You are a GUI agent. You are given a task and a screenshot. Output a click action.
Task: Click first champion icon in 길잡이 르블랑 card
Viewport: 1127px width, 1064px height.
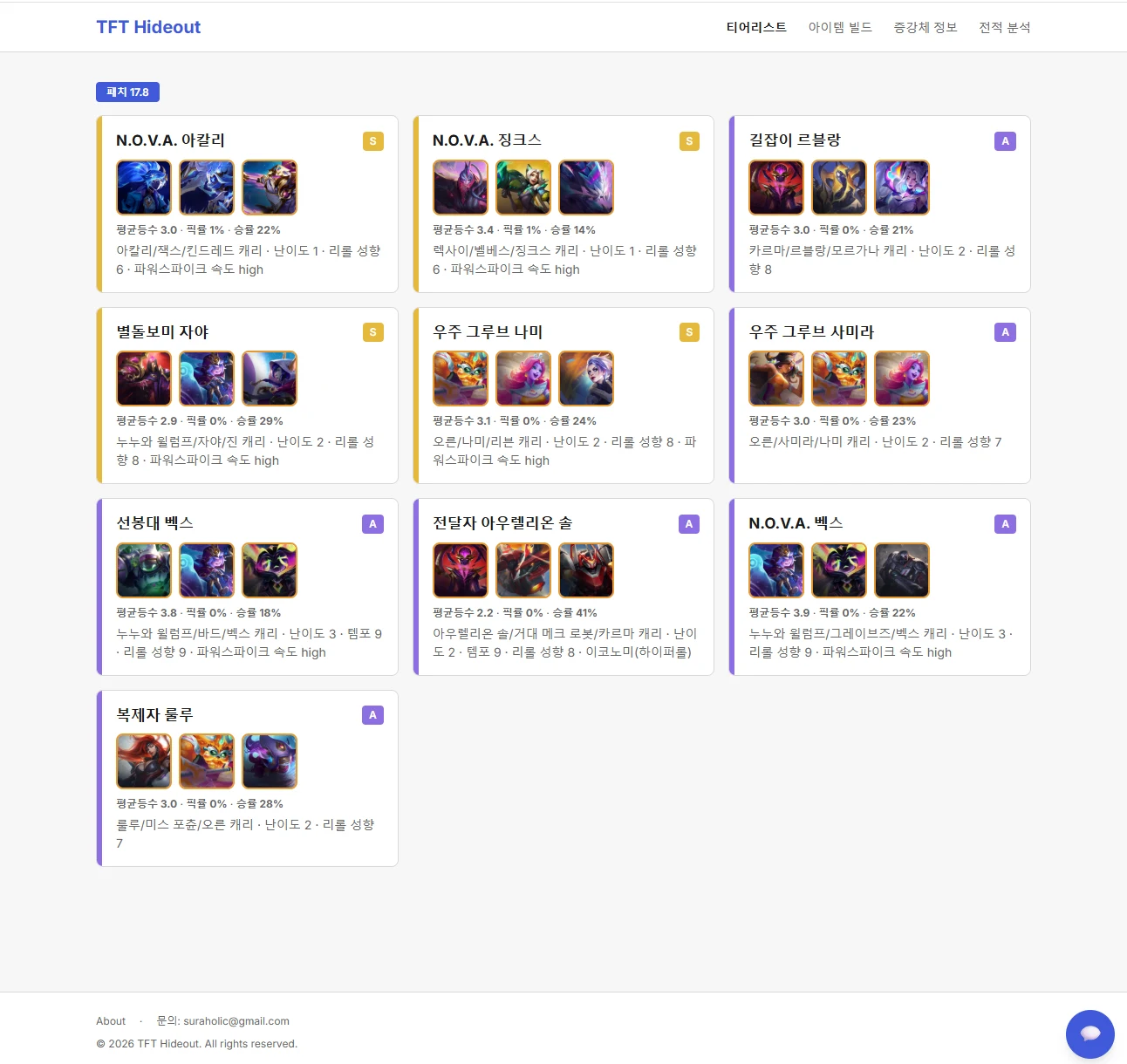pos(776,188)
